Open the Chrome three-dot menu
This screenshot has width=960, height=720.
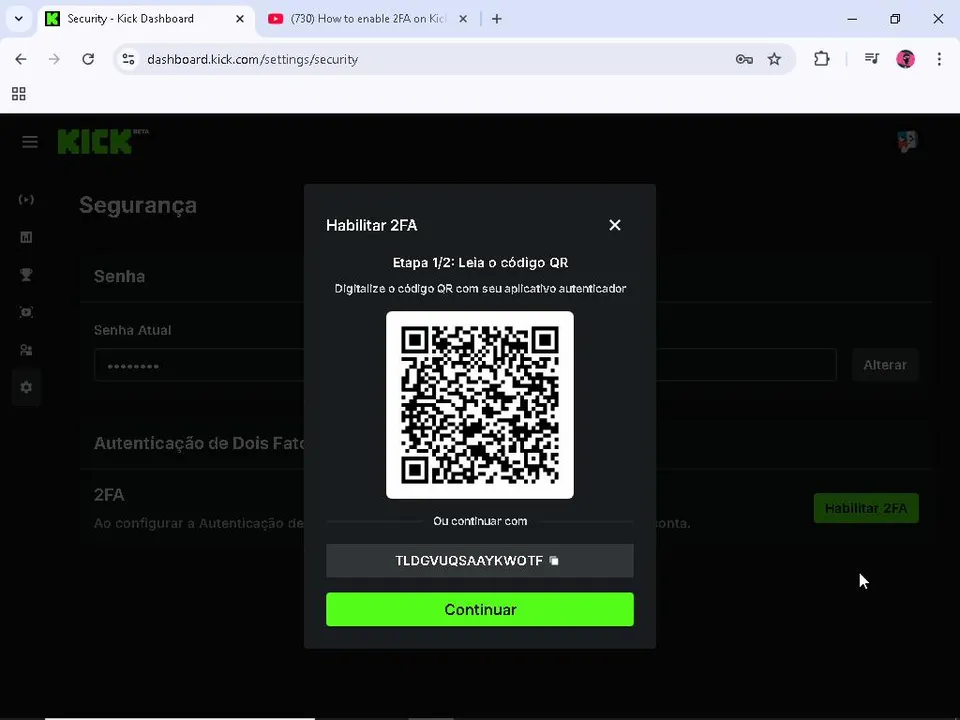[939, 59]
